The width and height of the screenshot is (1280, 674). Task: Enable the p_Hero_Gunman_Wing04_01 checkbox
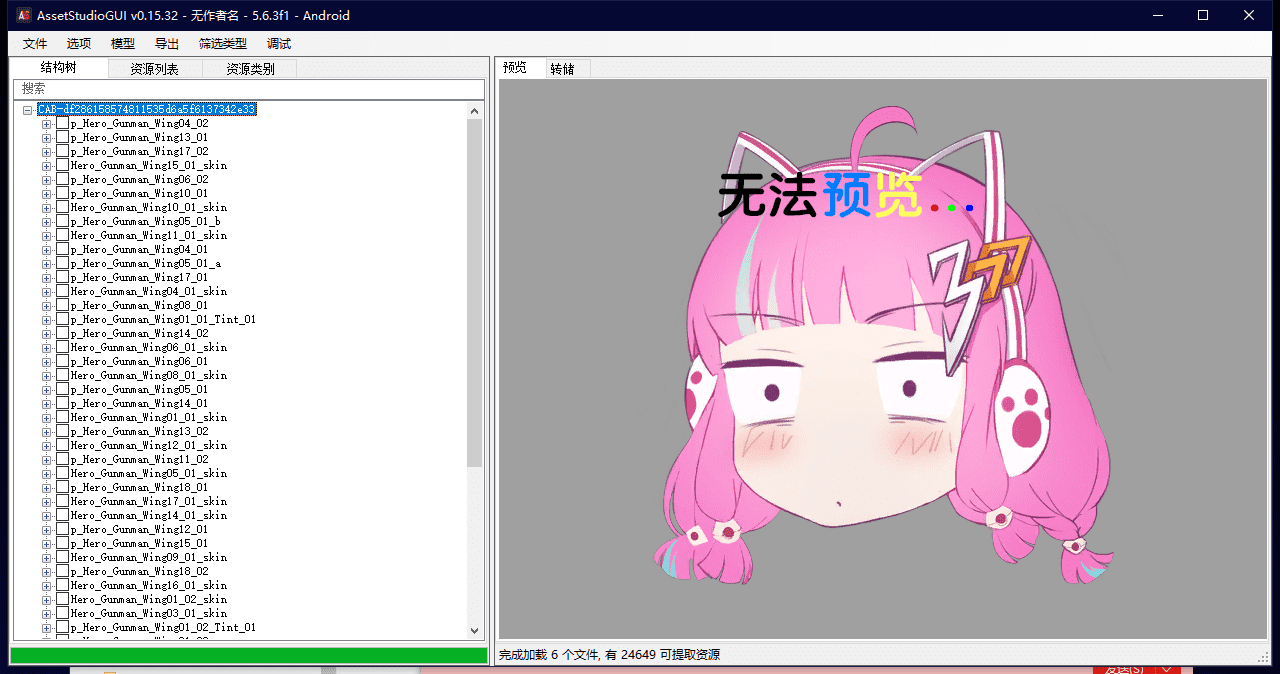point(62,250)
